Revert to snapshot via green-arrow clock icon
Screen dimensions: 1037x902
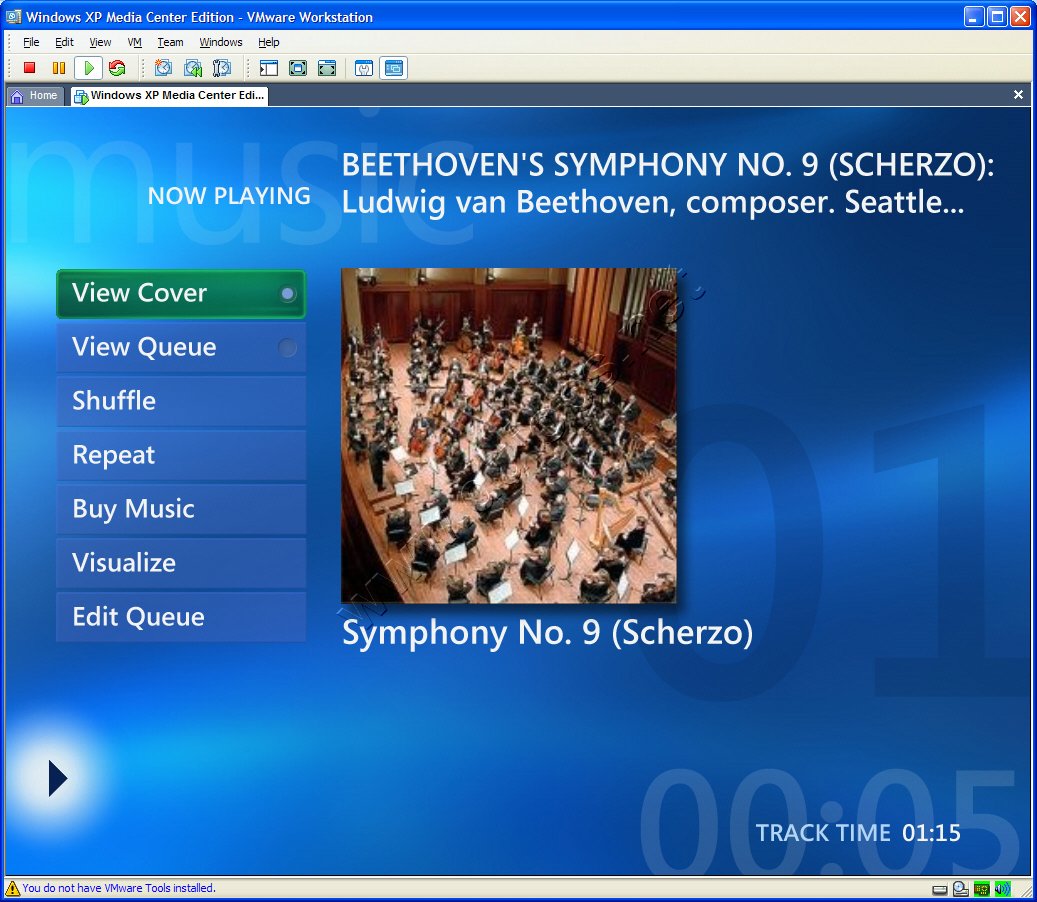(192, 67)
